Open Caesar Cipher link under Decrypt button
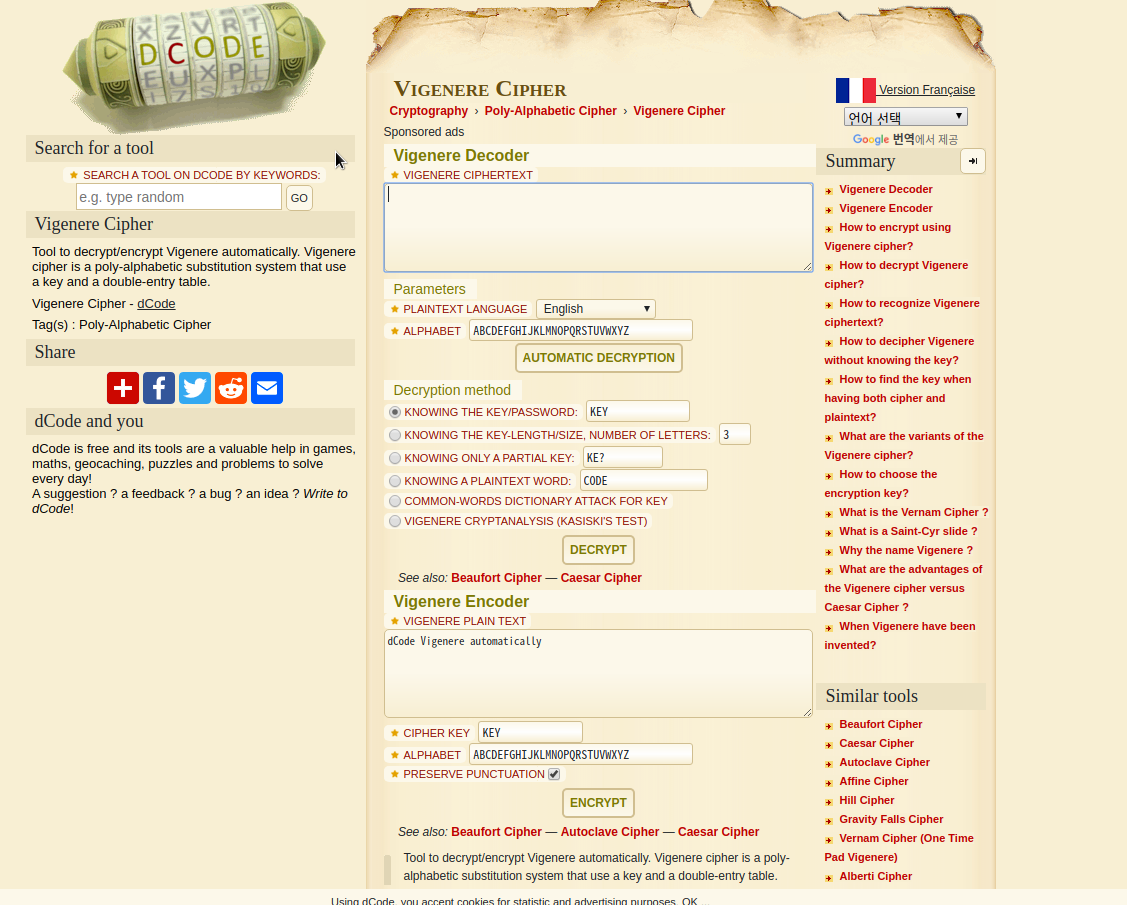 tap(601, 578)
